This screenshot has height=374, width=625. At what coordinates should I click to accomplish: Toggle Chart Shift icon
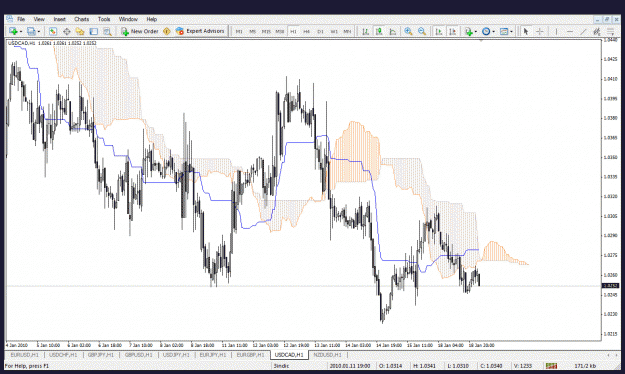tap(452, 31)
